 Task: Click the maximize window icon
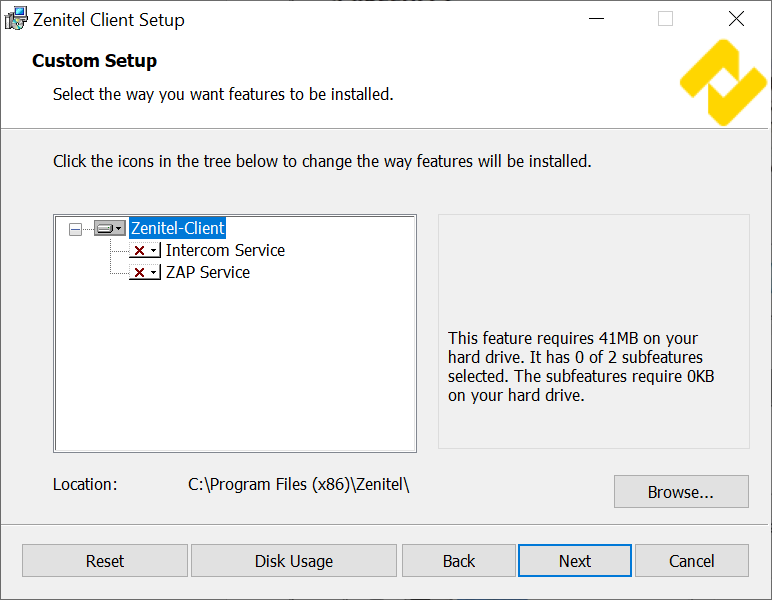click(x=665, y=19)
